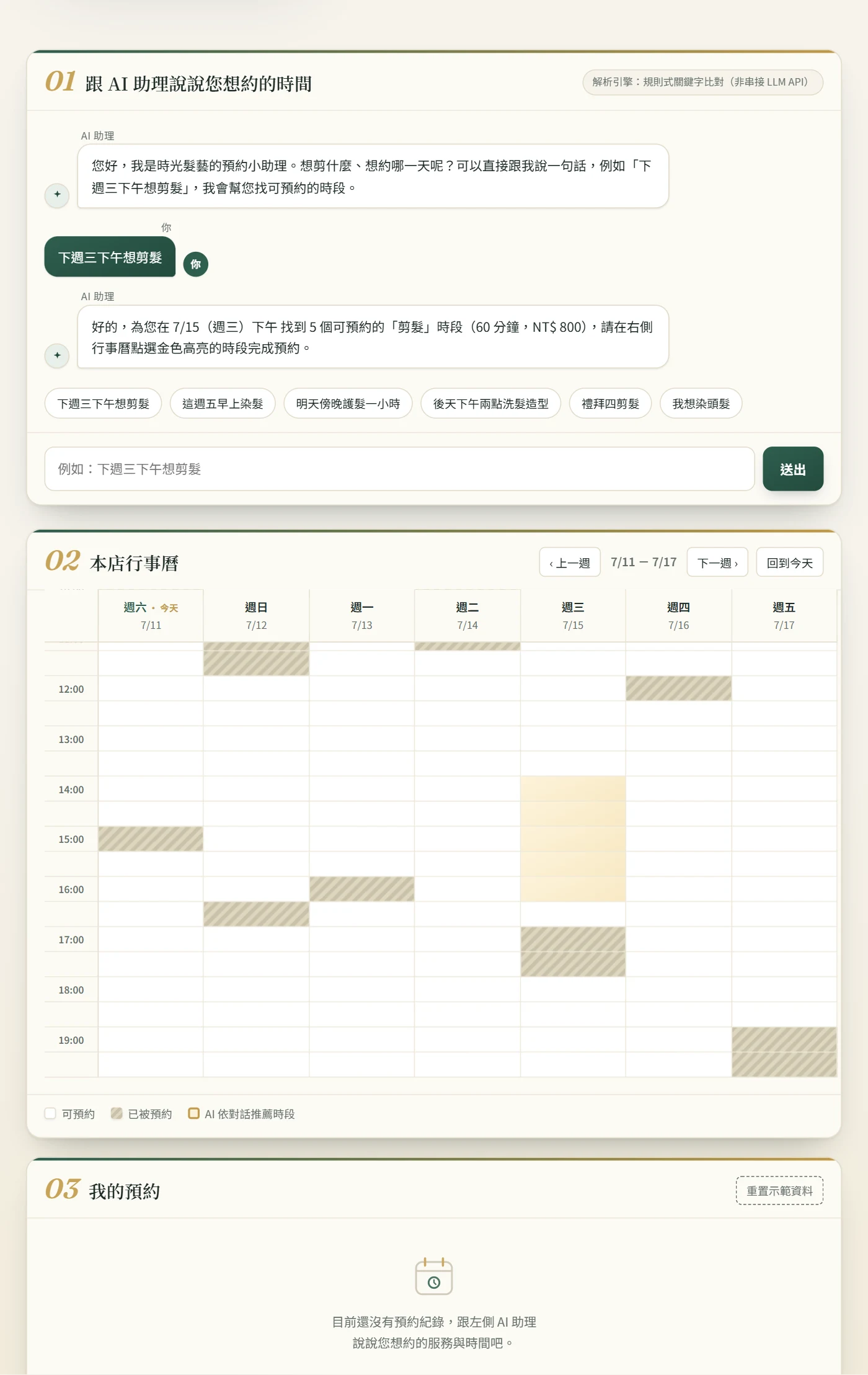The height and width of the screenshot is (1375, 868).
Task: Select the gold highlighted 14:00 slot on 週三
Action: [573, 789]
